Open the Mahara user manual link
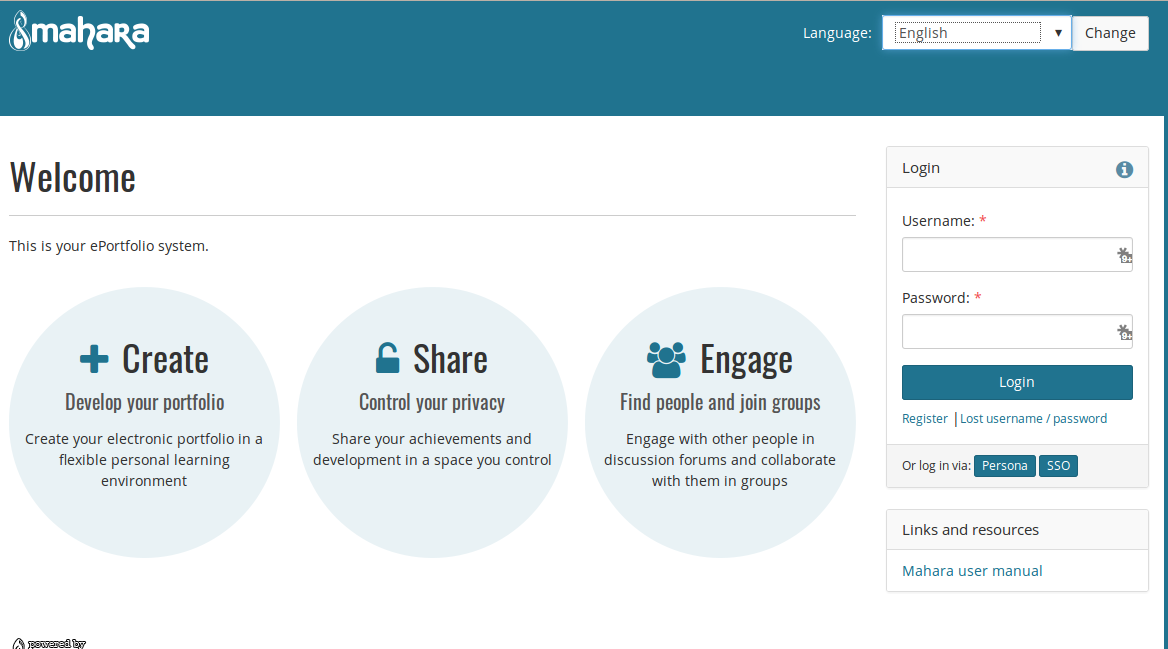 pyautogui.click(x=972, y=571)
